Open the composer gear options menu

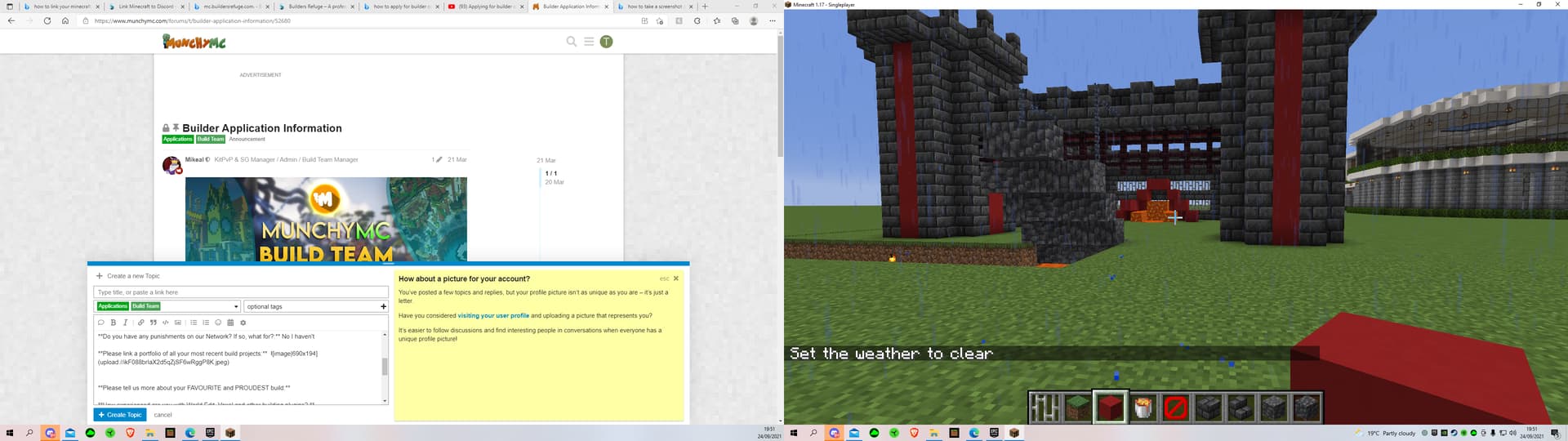coord(243,323)
